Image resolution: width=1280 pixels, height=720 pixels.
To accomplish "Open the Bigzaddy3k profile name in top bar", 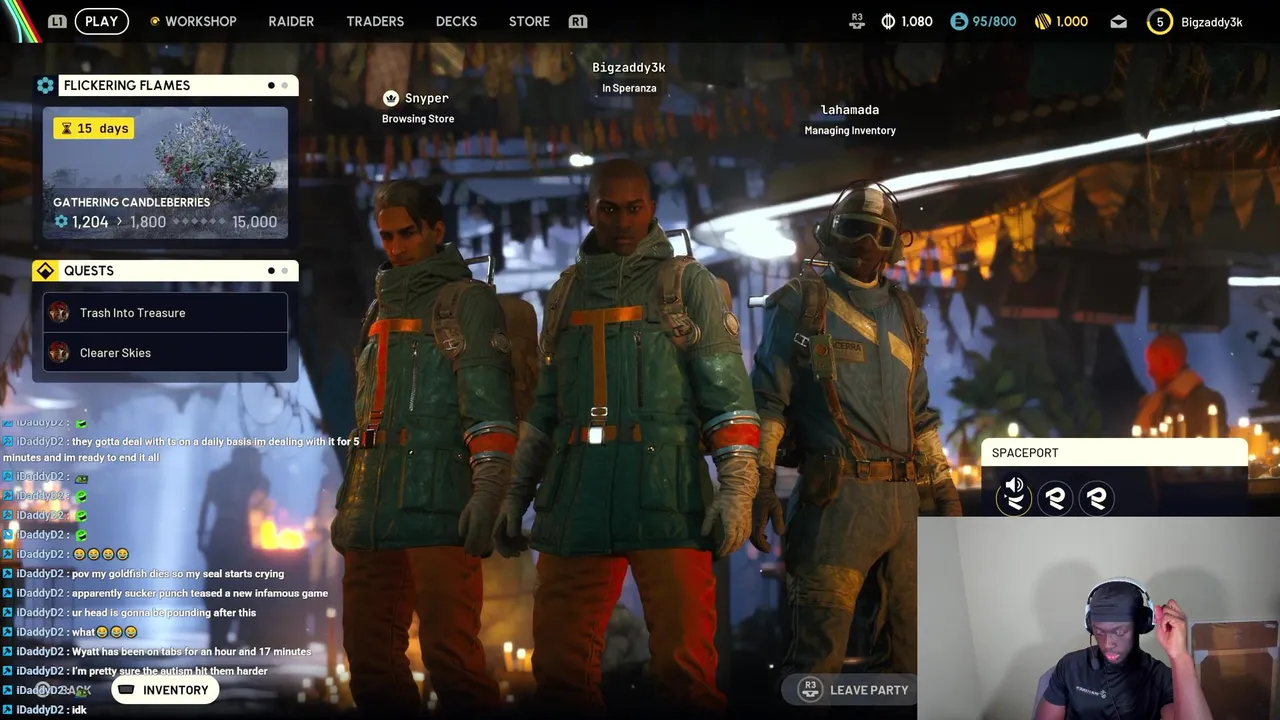I will tap(1212, 22).
